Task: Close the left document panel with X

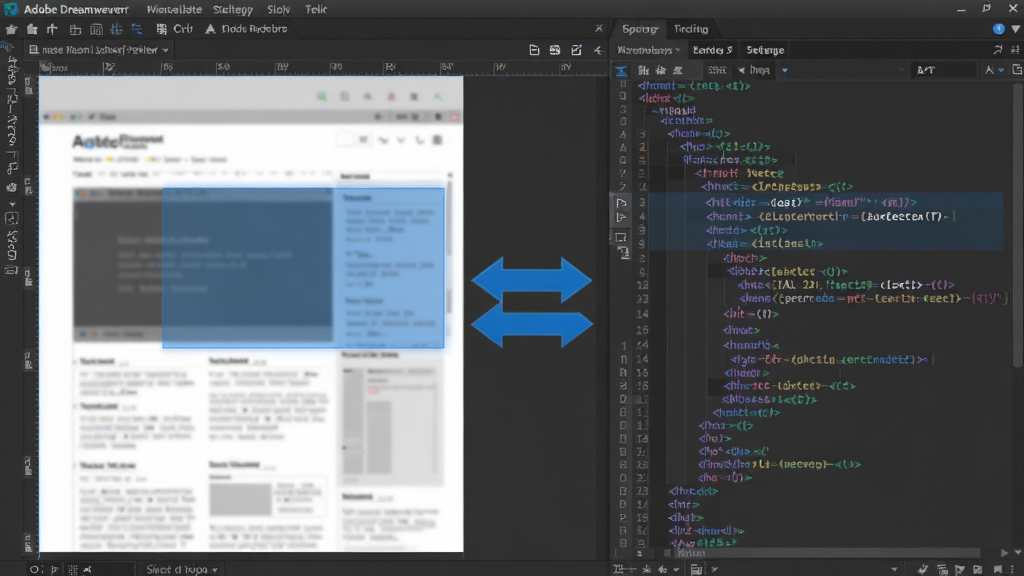Action: 599,28
